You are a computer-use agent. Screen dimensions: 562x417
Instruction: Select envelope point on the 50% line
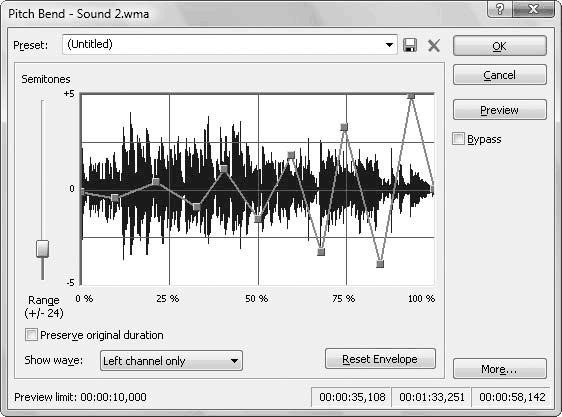(258, 218)
